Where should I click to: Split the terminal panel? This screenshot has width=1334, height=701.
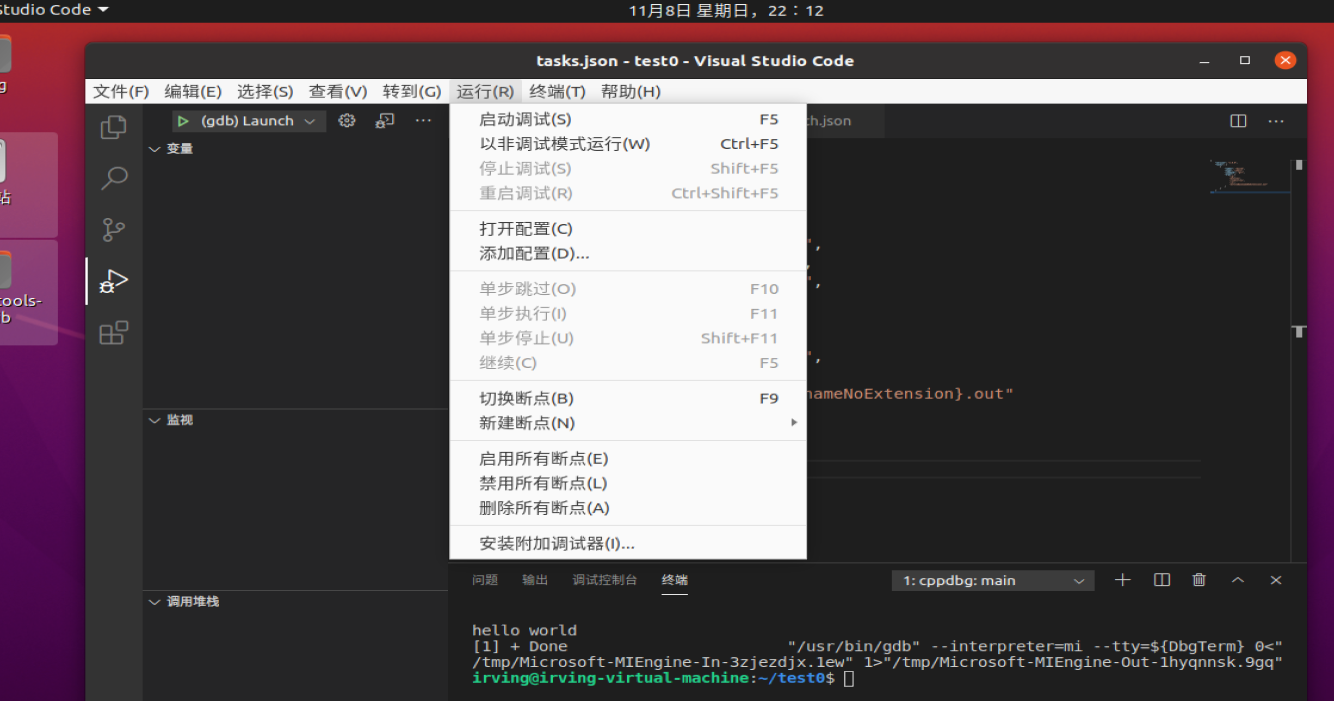point(1162,580)
